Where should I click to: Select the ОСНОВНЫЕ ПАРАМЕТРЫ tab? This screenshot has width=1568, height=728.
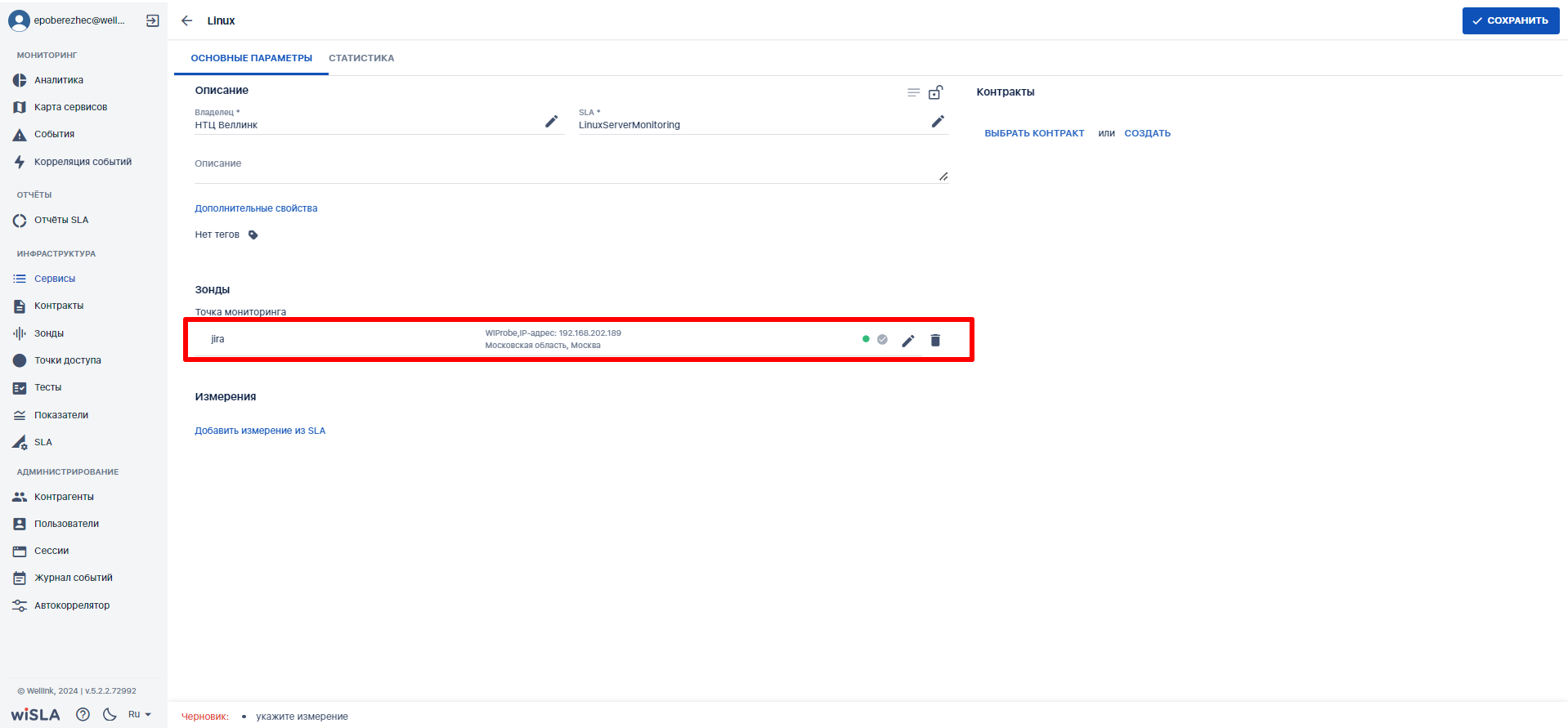(x=252, y=58)
